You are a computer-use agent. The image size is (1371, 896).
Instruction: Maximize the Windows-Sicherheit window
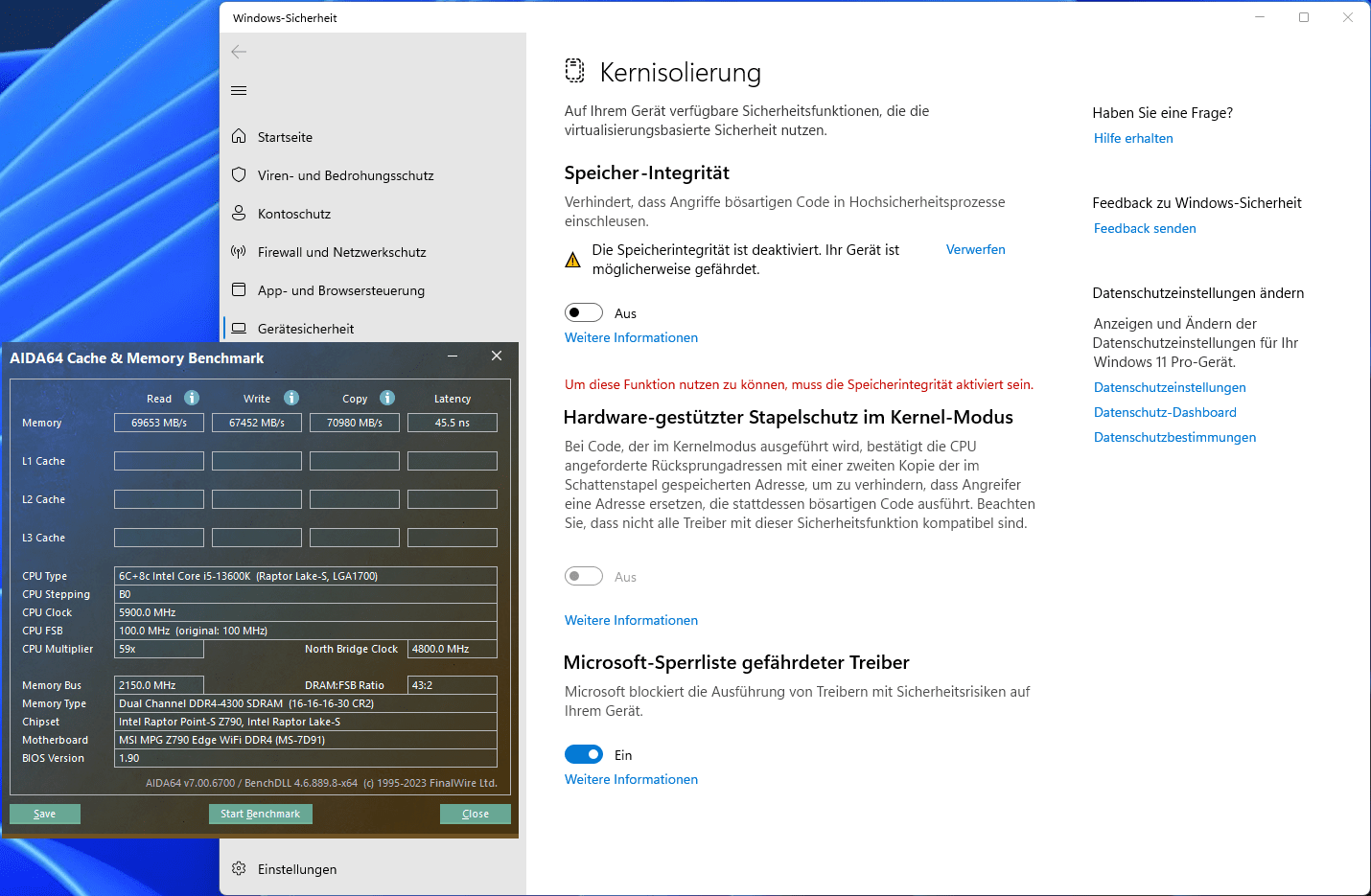click(x=1304, y=17)
